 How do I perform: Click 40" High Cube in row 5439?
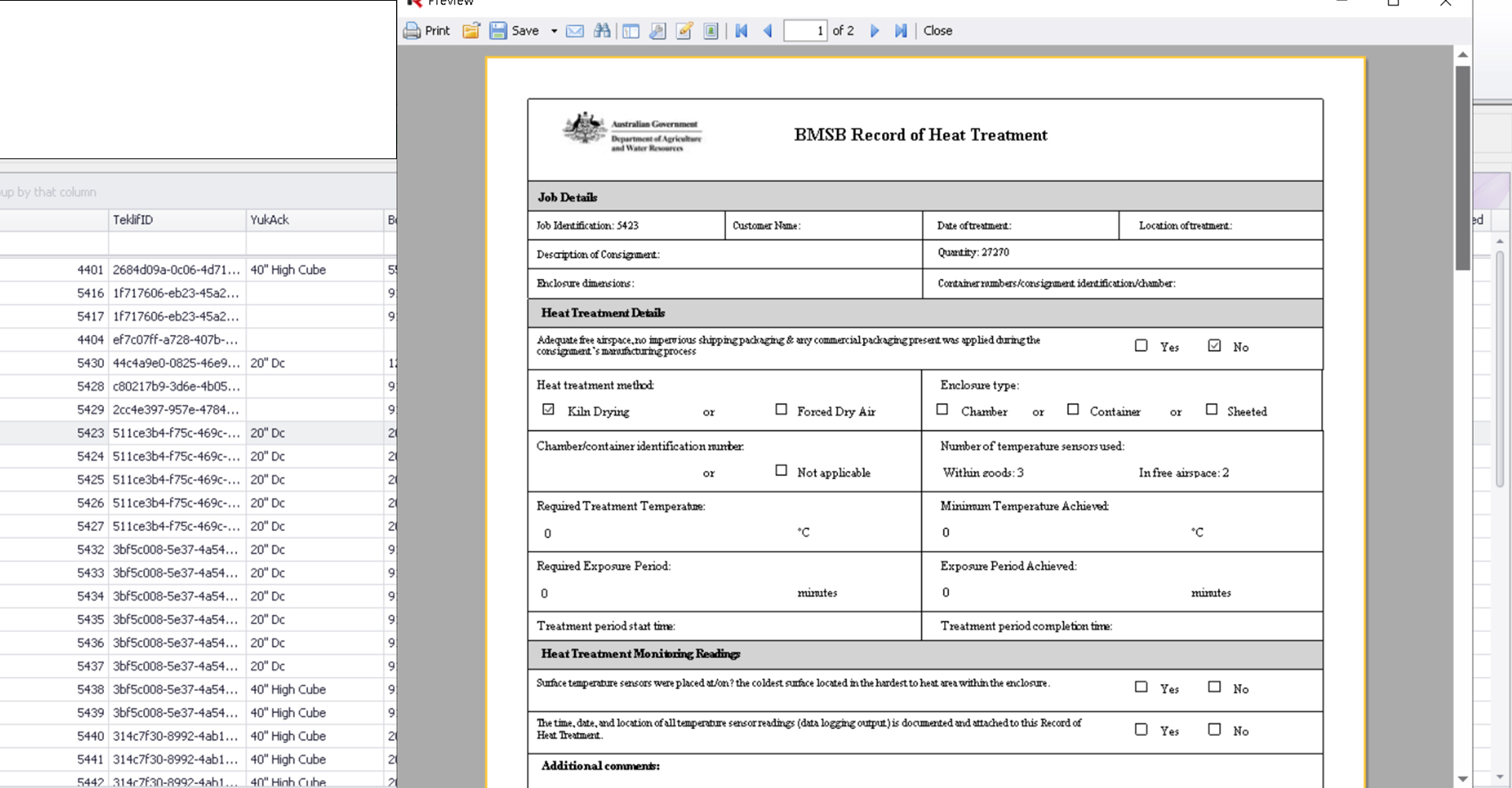(314, 712)
